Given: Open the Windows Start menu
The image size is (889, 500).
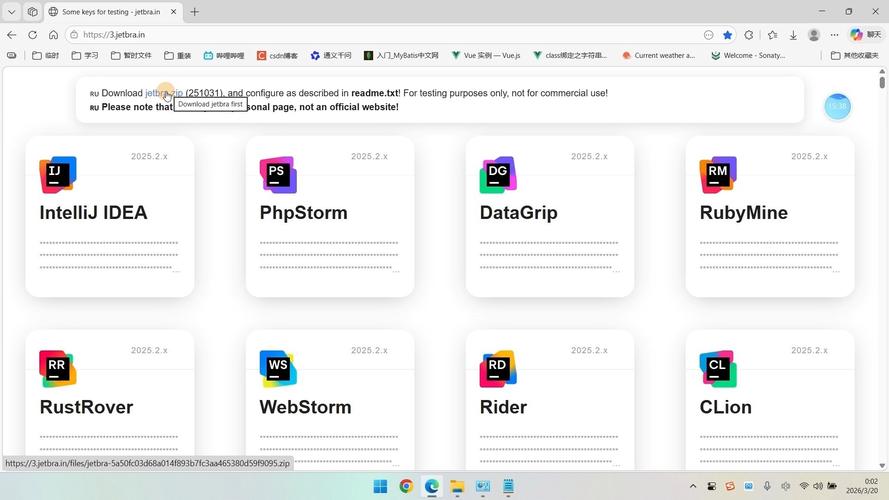Looking at the screenshot, I should tap(380, 486).
